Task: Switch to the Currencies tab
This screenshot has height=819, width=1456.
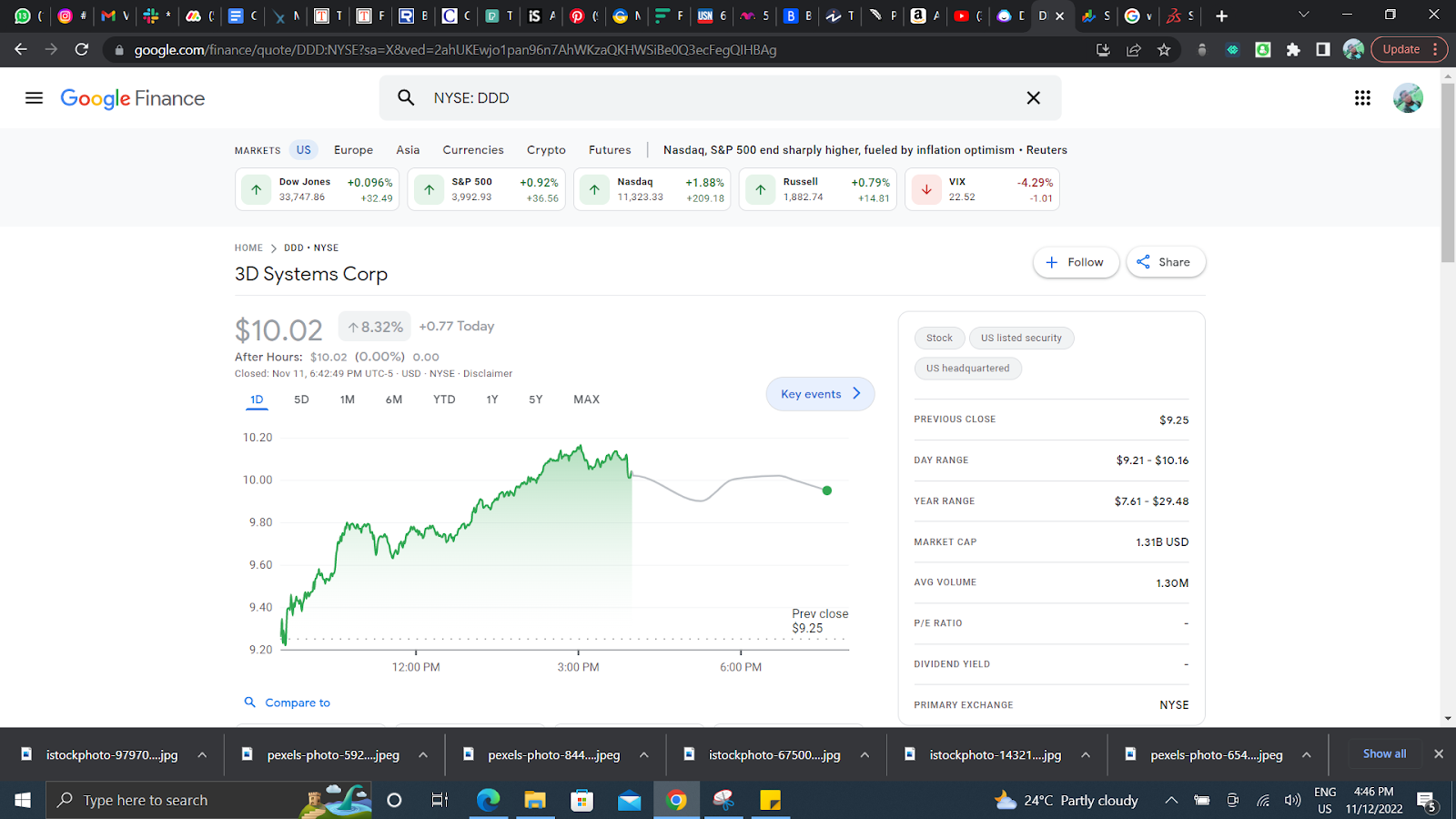Action: 473,150
